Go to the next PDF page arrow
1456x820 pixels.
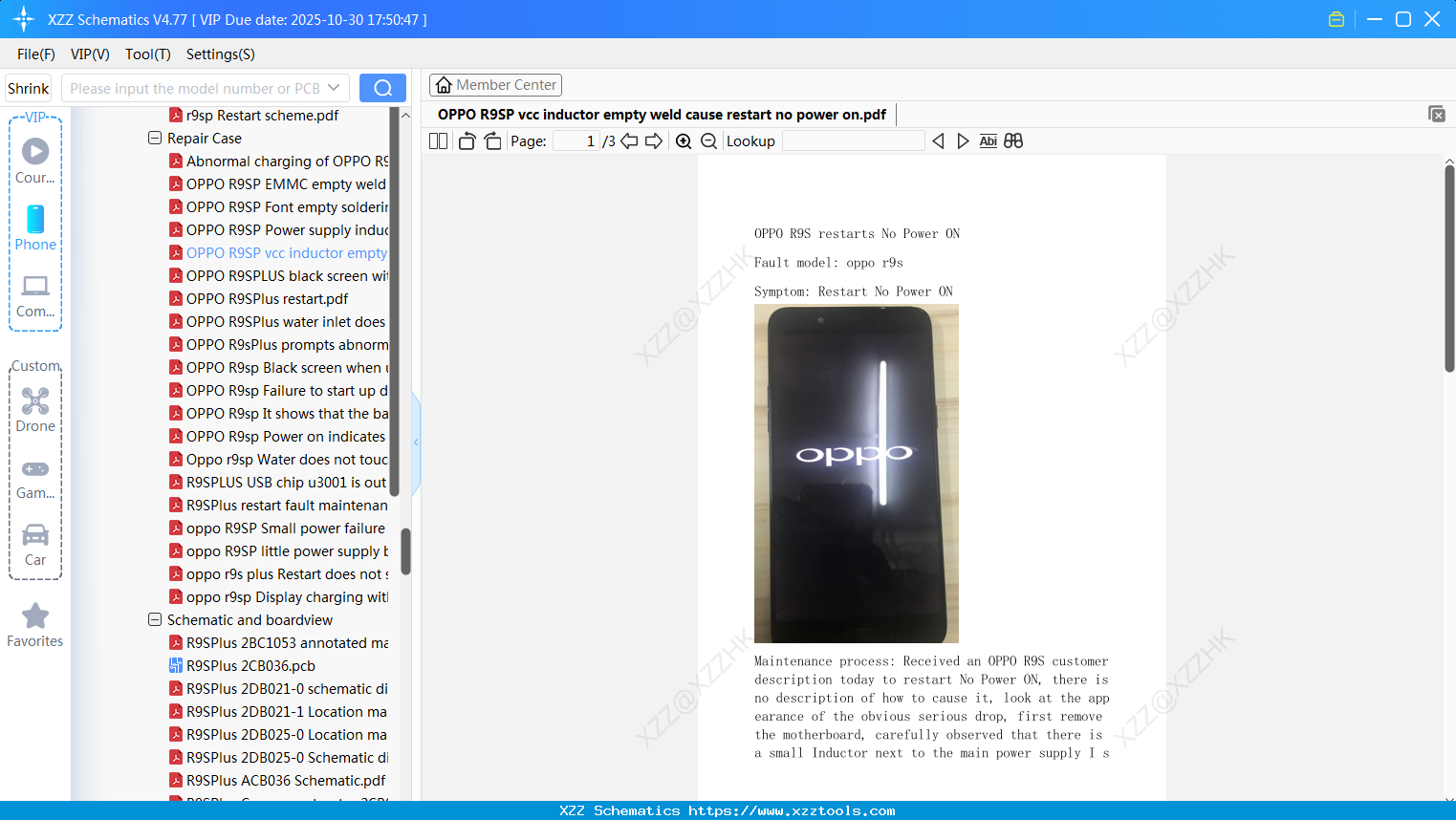pos(654,141)
